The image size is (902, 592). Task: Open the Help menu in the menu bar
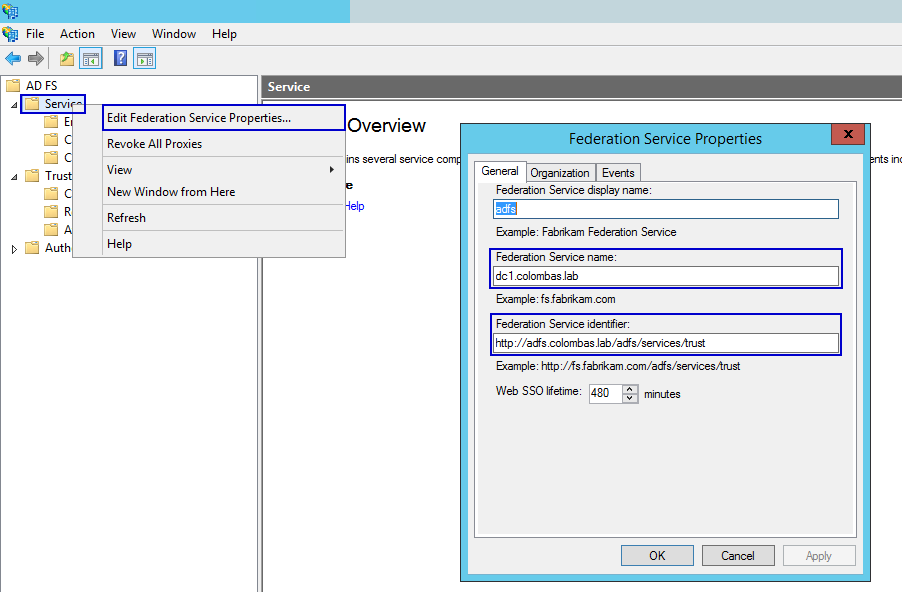coord(224,34)
